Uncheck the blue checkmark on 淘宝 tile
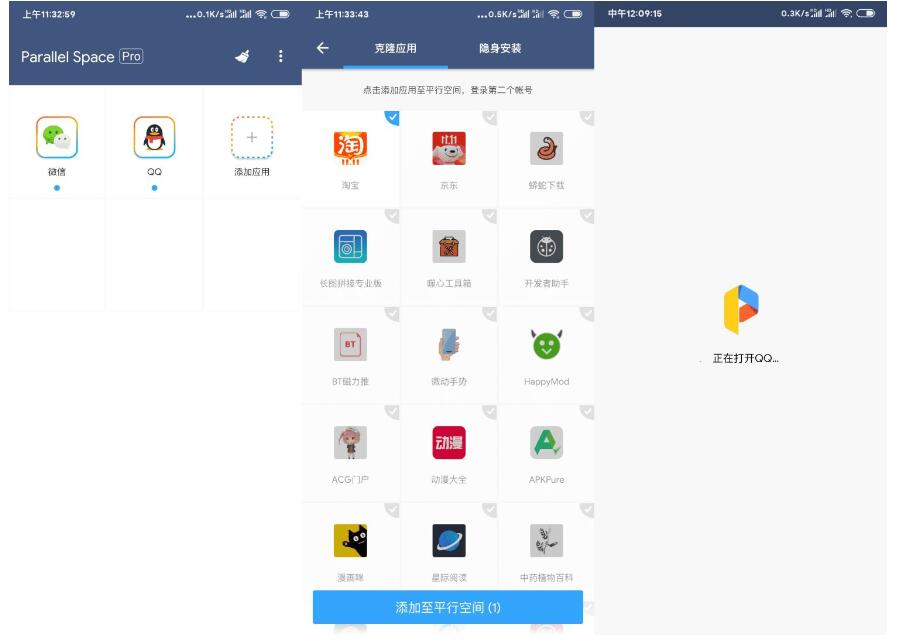The height and width of the screenshot is (643, 901). click(392, 118)
